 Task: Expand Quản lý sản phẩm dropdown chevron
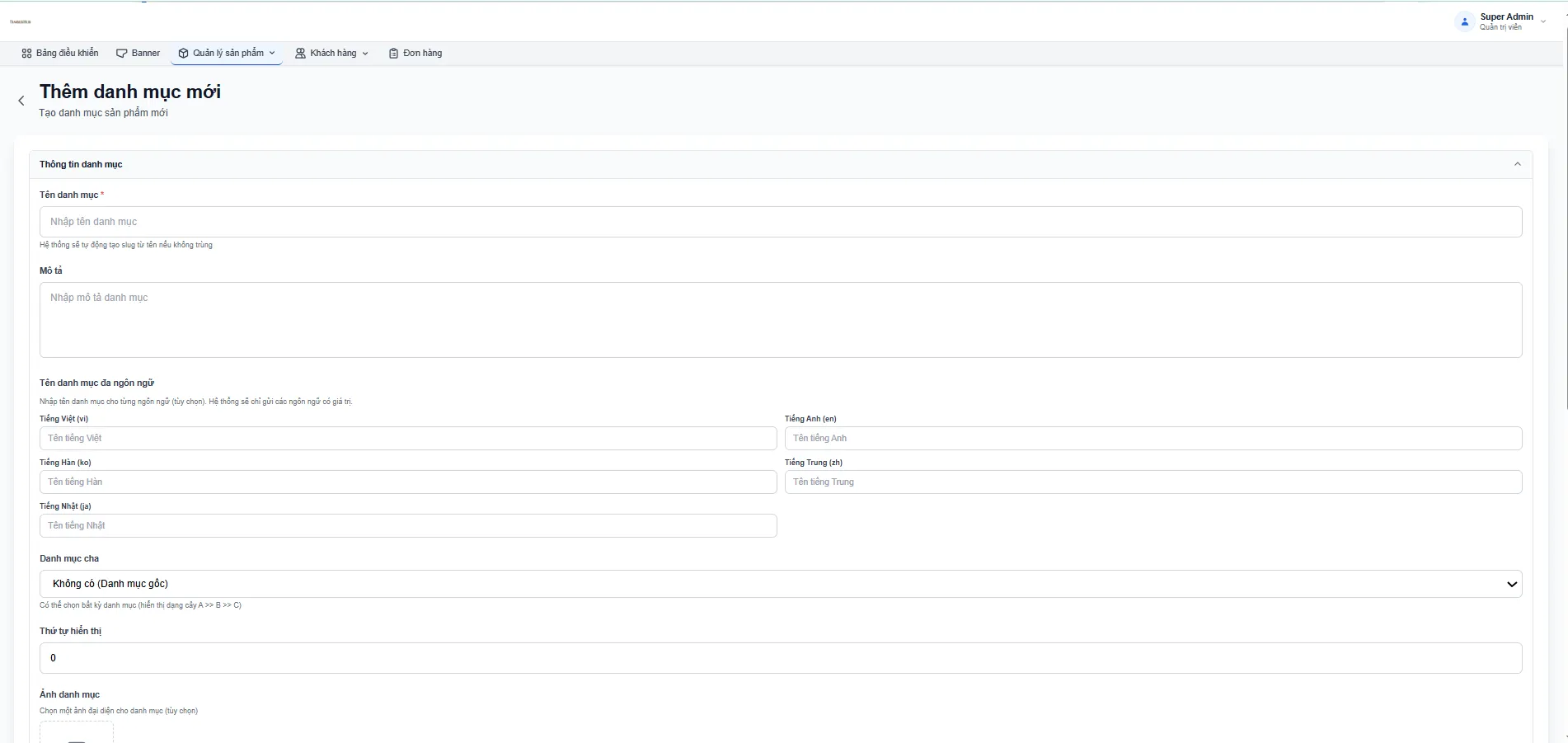click(272, 53)
